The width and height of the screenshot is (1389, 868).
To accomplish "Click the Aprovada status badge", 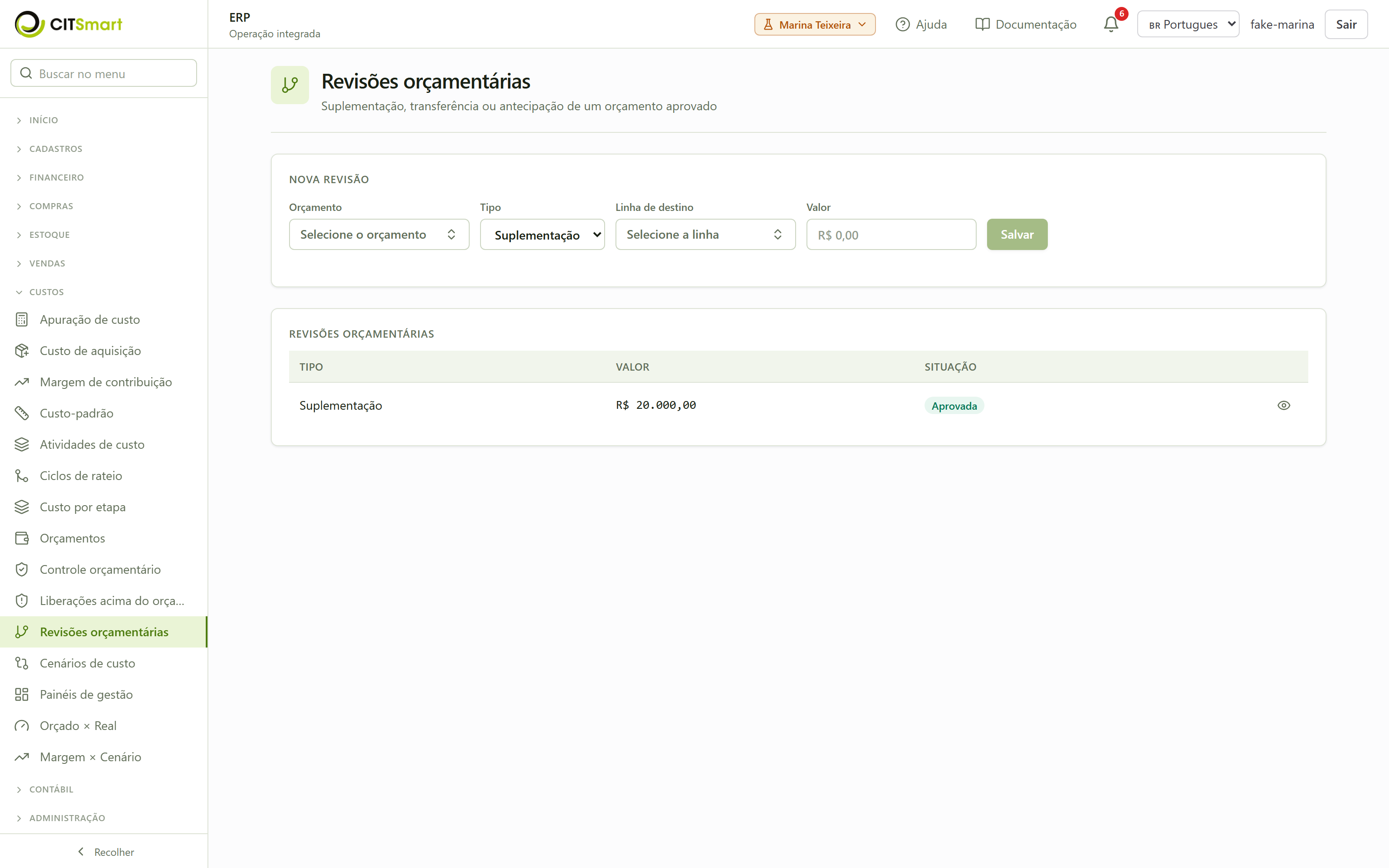I will pyautogui.click(x=954, y=406).
